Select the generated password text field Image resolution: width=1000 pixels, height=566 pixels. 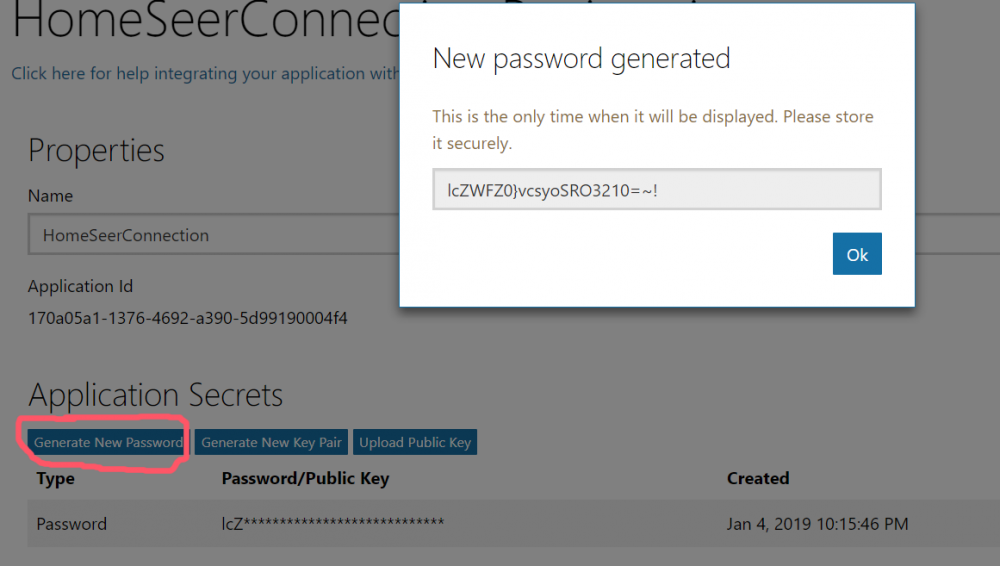click(656, 189)
